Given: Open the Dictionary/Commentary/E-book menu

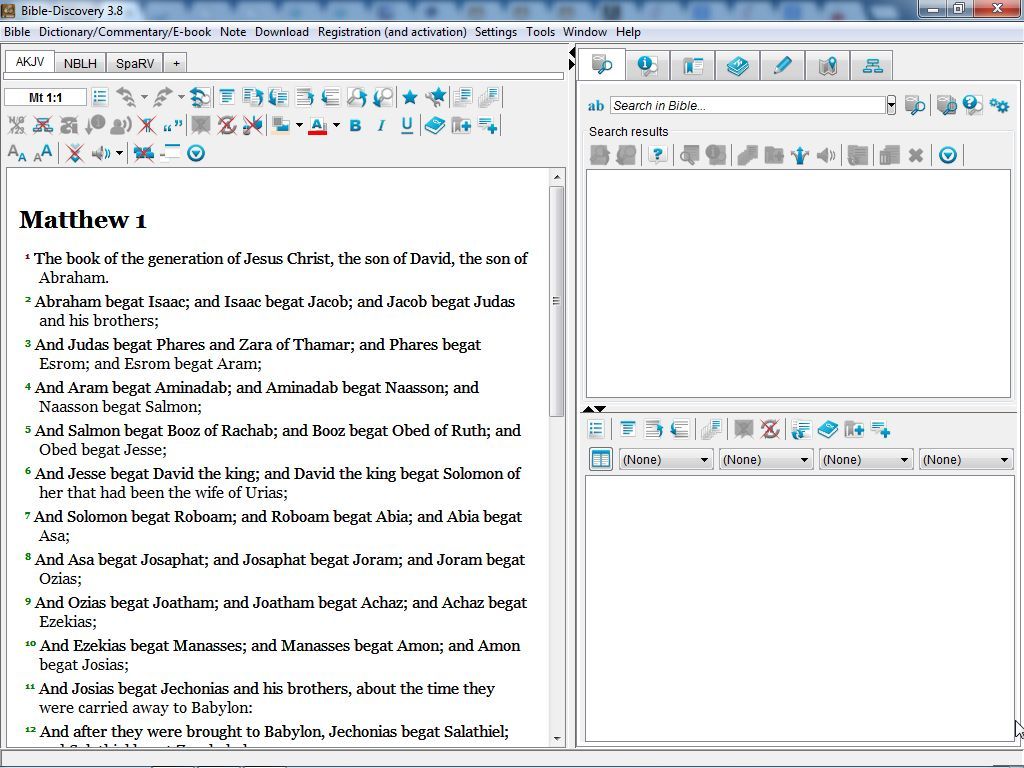Looking at the screenshot, I should pyautogui.click(x=125, y=32).
